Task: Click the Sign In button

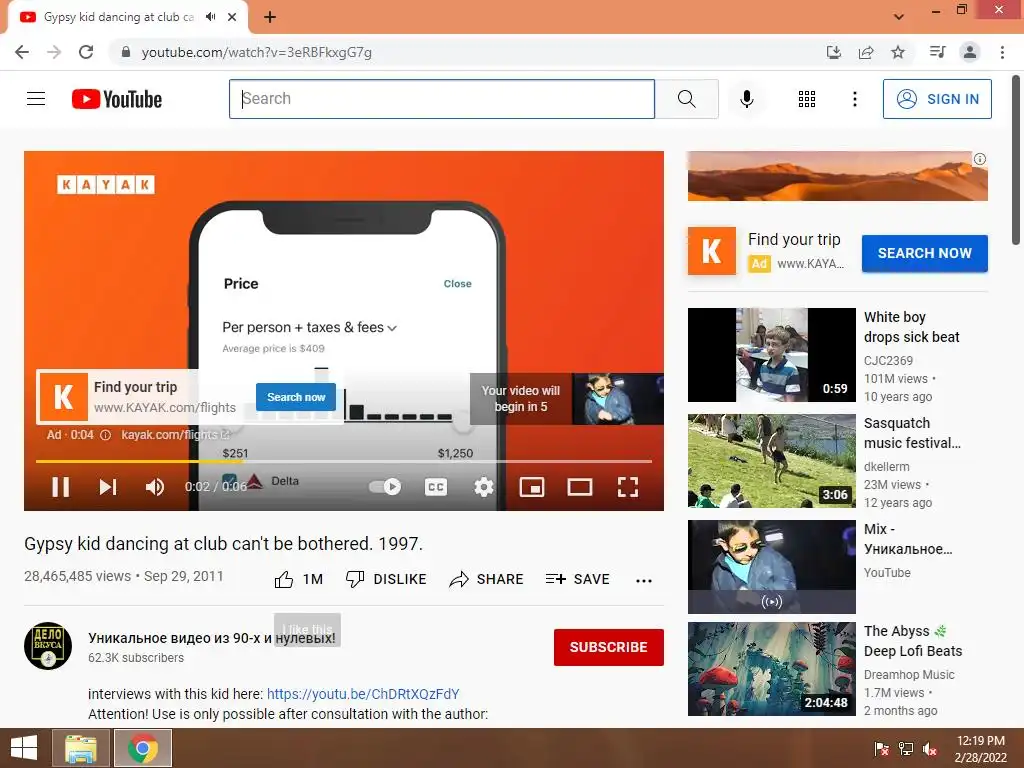Action: coord(937,99)
